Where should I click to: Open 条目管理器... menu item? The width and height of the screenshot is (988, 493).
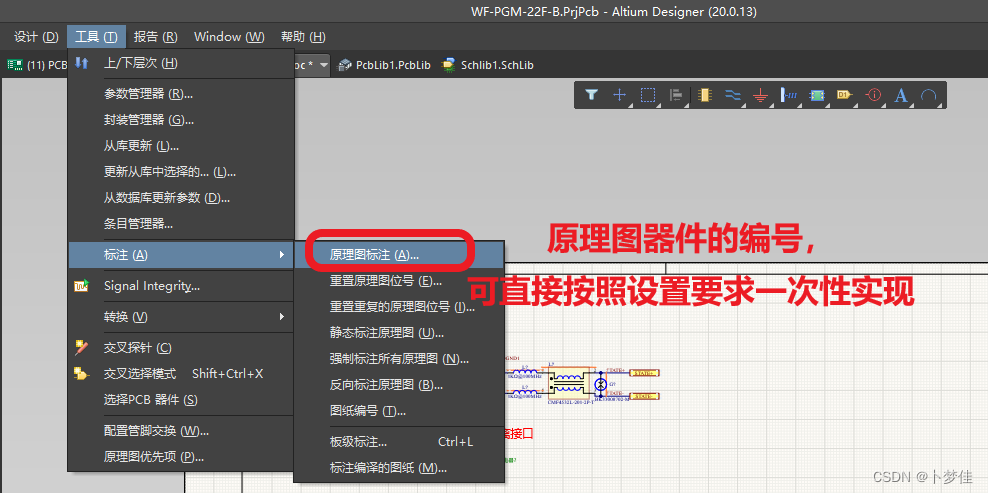click(x=181, y=223)
